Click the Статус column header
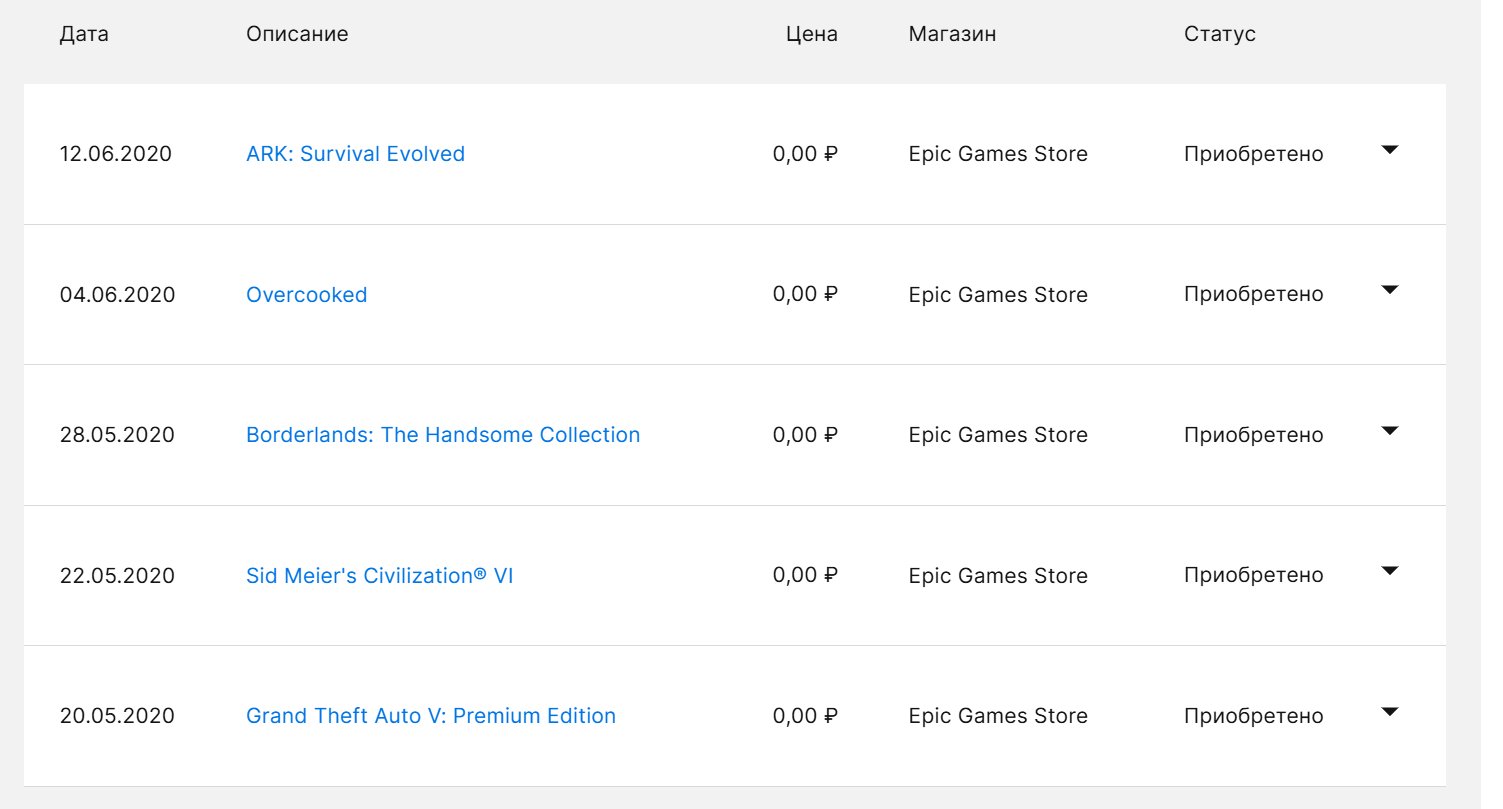Image resolution: width=1503 pixels, height=809 pixels. (x=1220, y=34)
